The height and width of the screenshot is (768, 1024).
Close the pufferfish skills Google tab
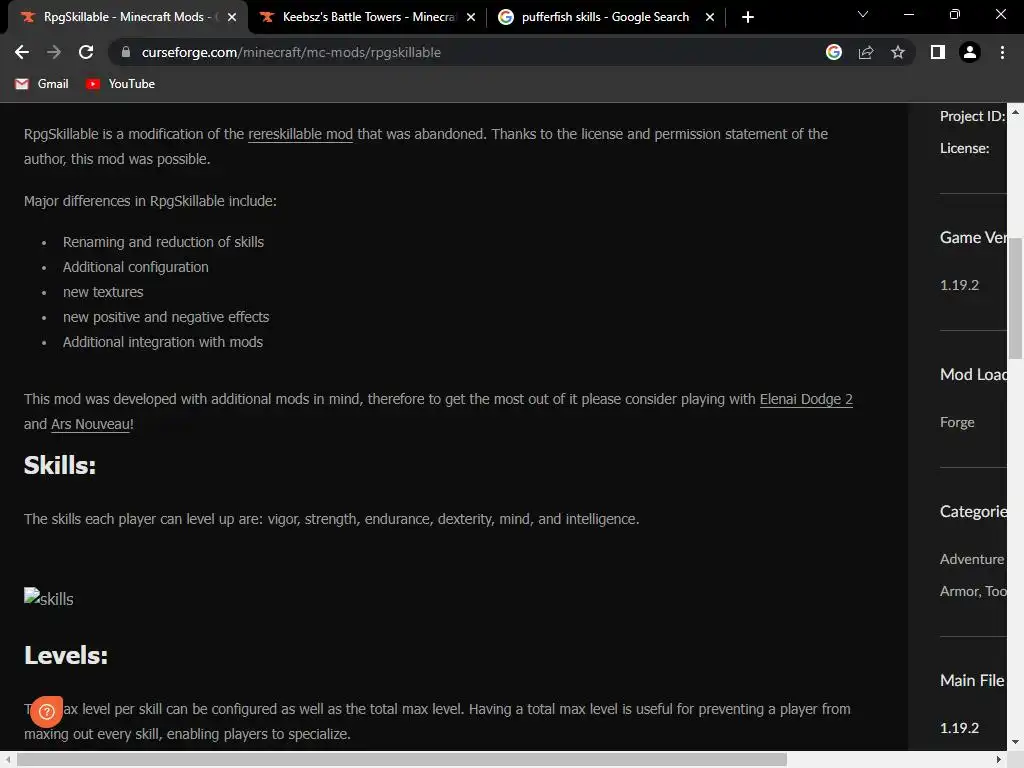pyautogui.click(x=710, y=18)
